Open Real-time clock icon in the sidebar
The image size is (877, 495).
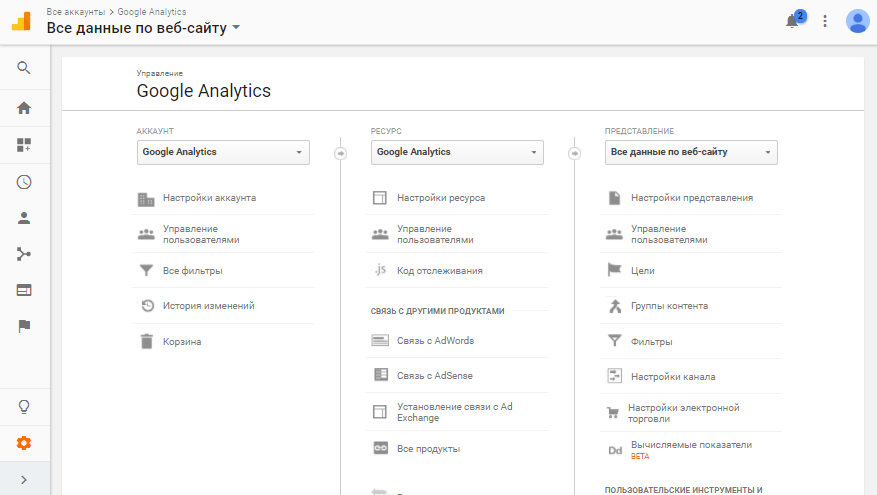point(24,182)
